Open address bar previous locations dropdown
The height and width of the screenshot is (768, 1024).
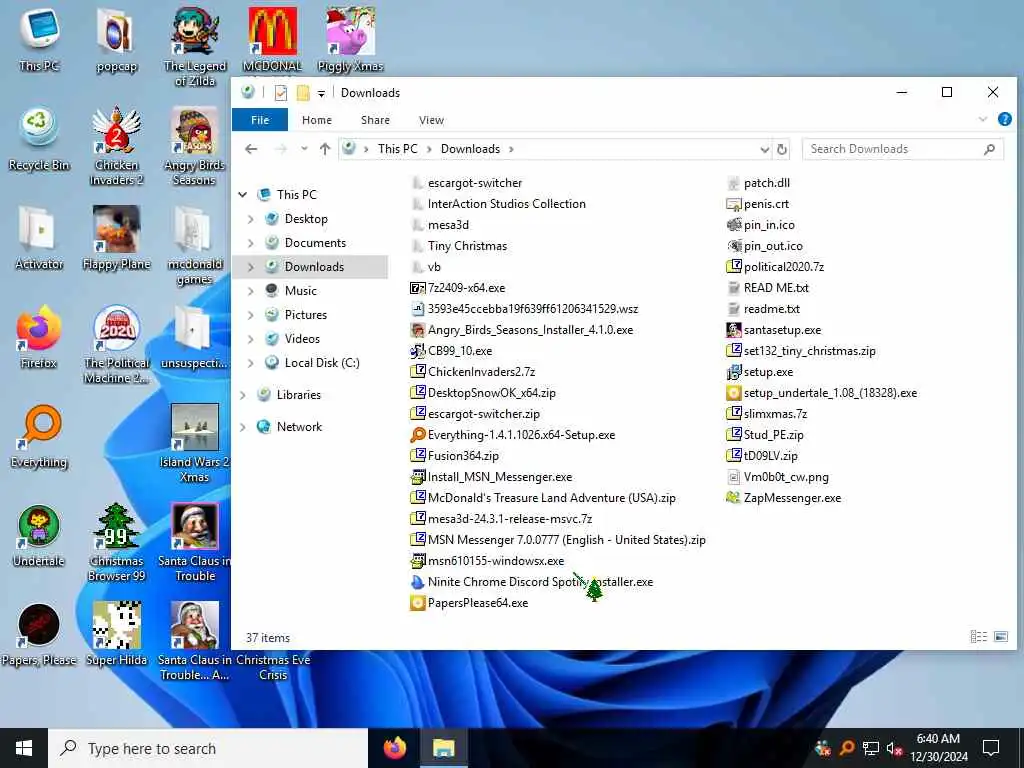pos(764,150)
